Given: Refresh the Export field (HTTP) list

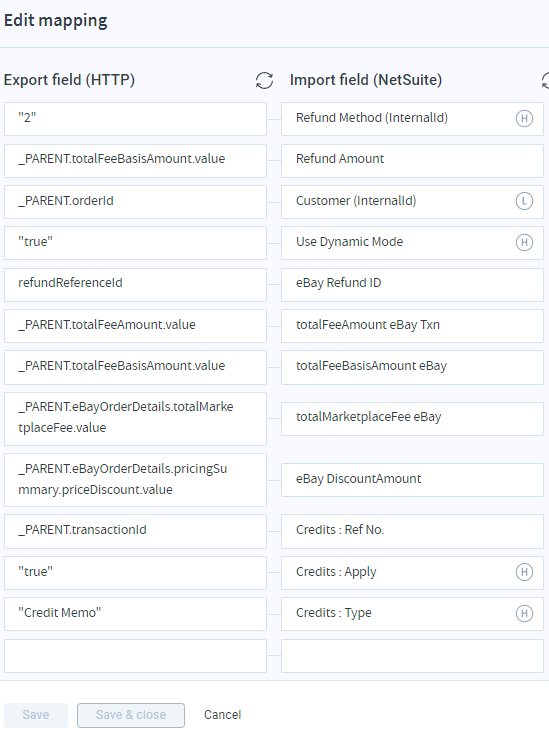Looking at the screenshot, I should [x=264, y=80].
